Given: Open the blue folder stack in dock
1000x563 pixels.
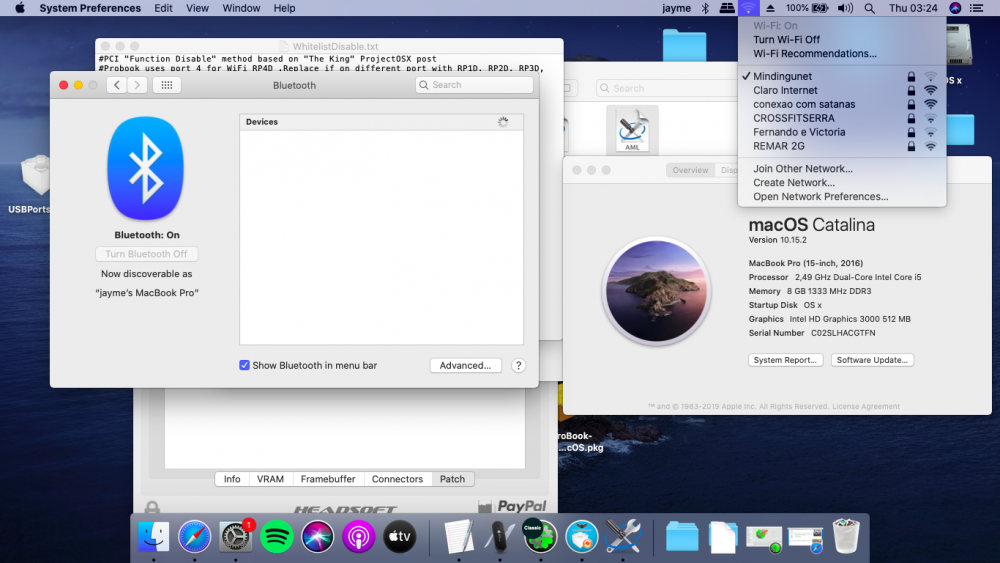Looking at the screenshot, I should pos(682,537).
